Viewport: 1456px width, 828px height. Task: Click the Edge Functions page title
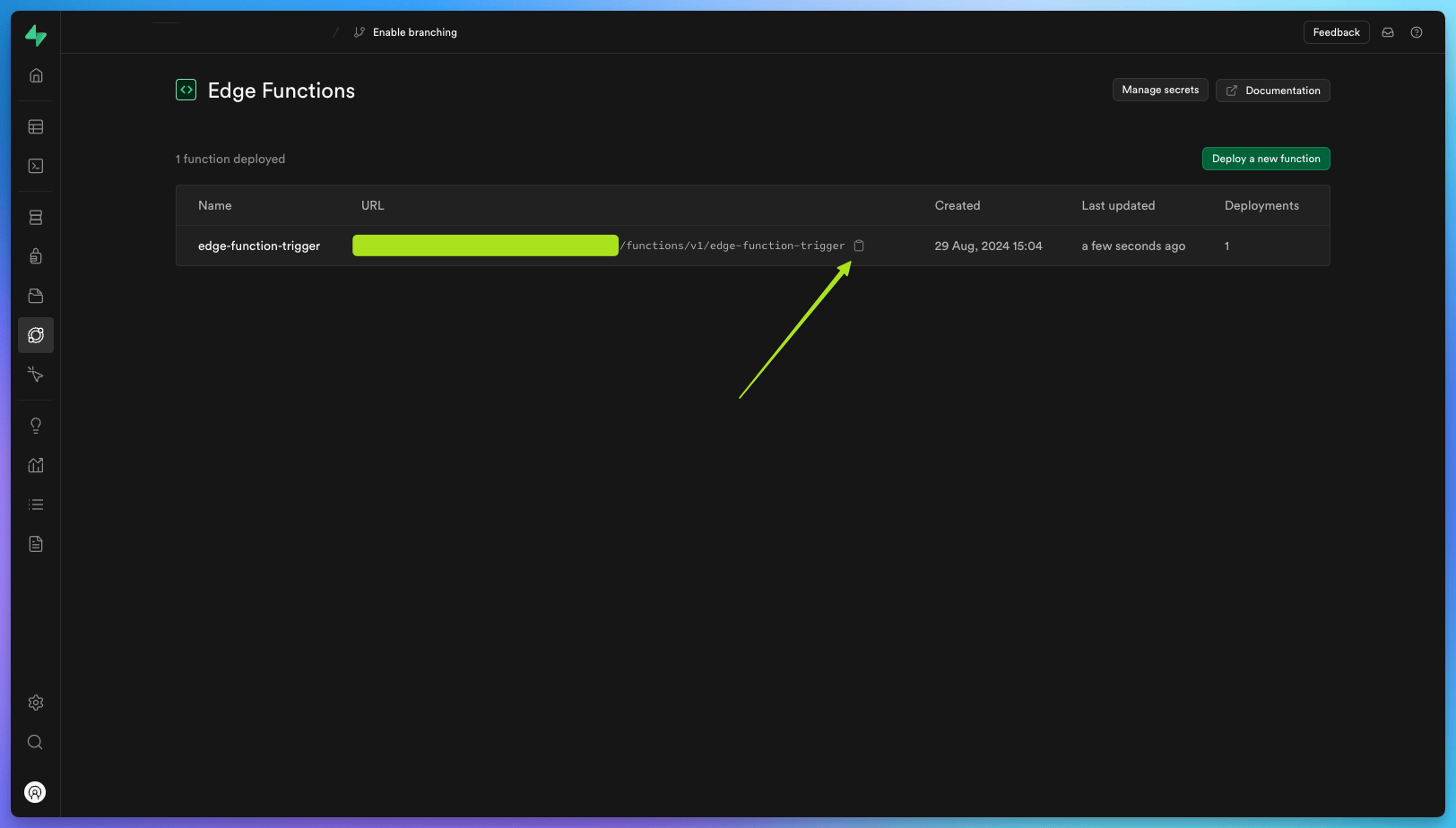282,91
